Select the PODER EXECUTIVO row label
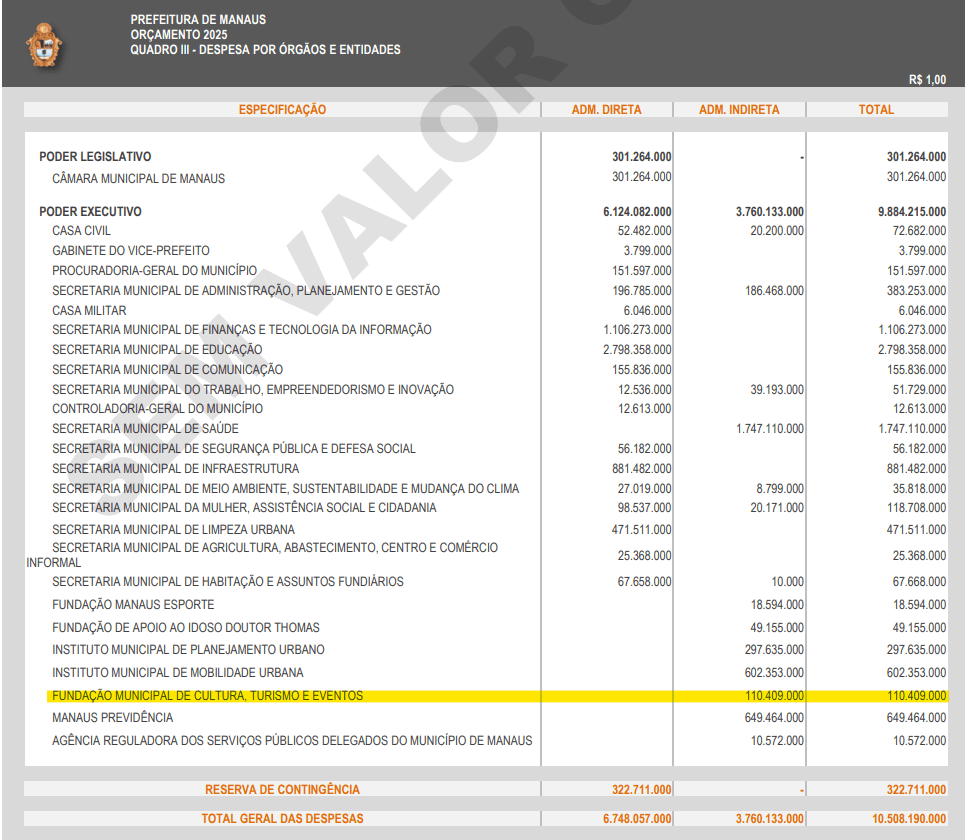Viewport: 965px width, 840px height. (90, 212)
